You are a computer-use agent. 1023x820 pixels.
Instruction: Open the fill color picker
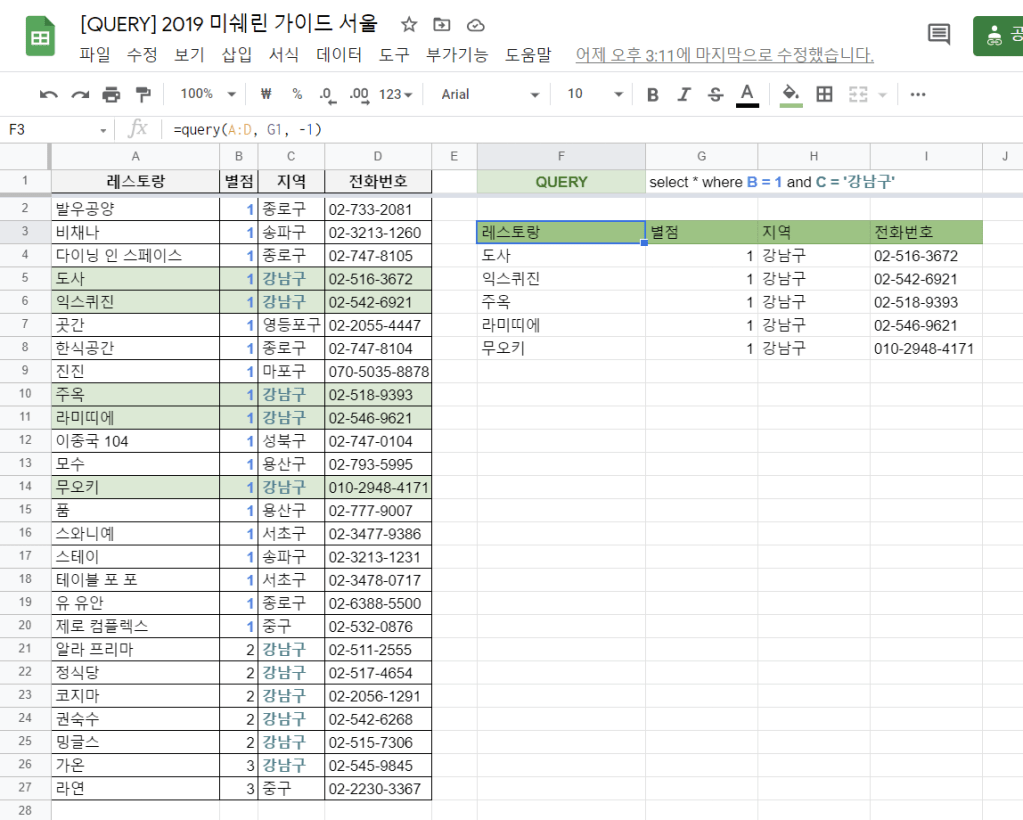coord(791,94)
